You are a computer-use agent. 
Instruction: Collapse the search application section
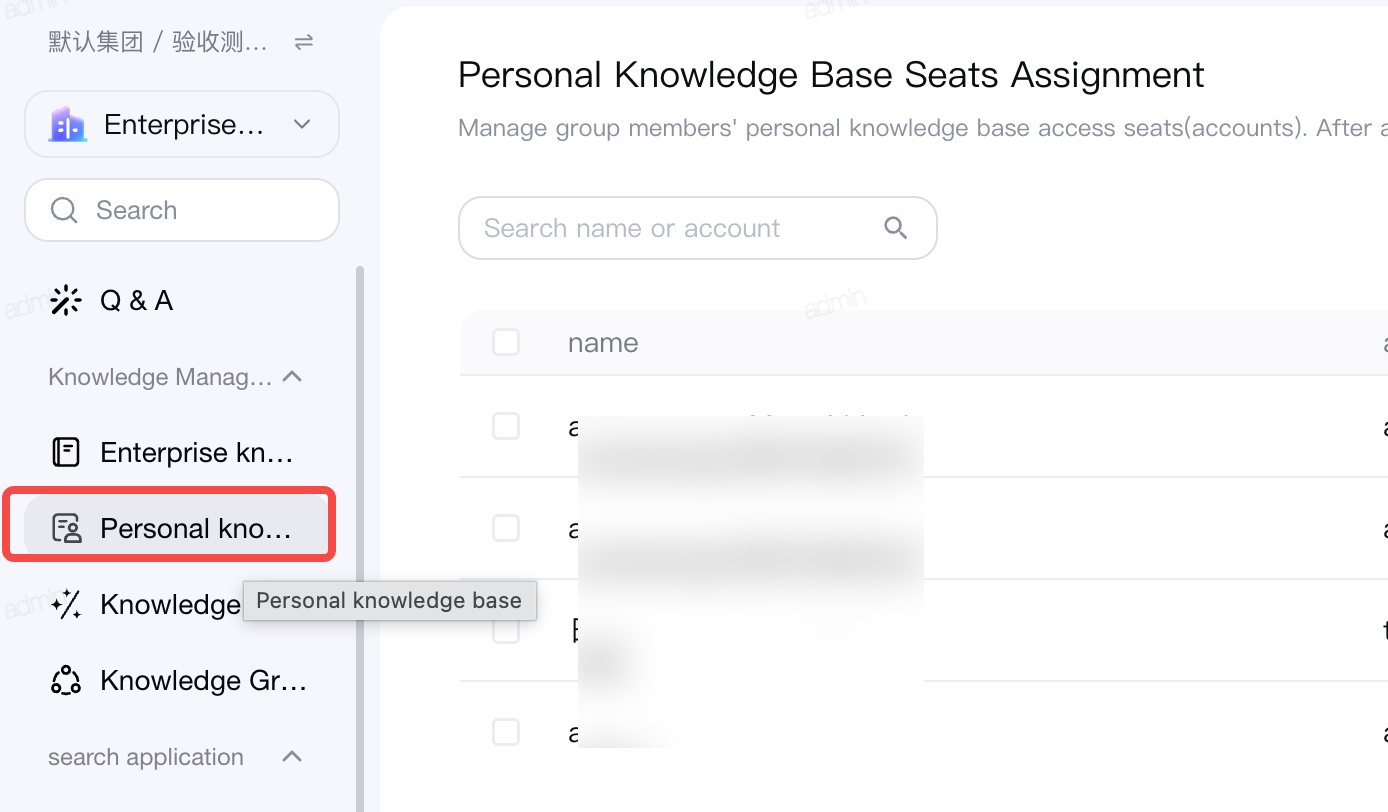coord(292,756)
